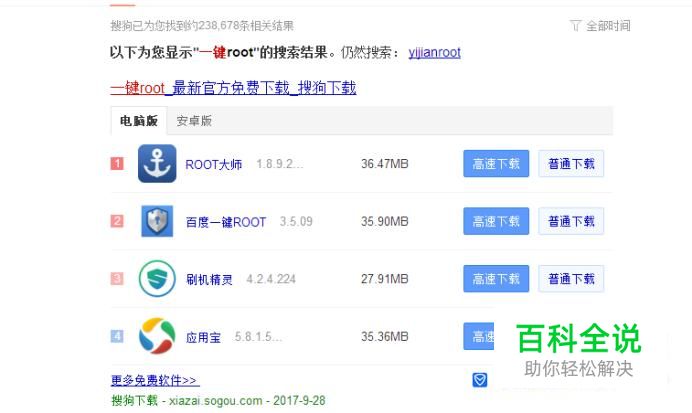This screenshot has height=413, width=692.
Task: Click 高速下载 for 刷机精灵
Action: pyautogui.click(x=496, y=278)
